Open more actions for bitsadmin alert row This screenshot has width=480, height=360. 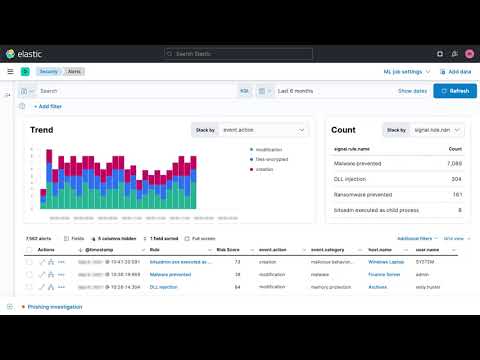click(61, 262)
